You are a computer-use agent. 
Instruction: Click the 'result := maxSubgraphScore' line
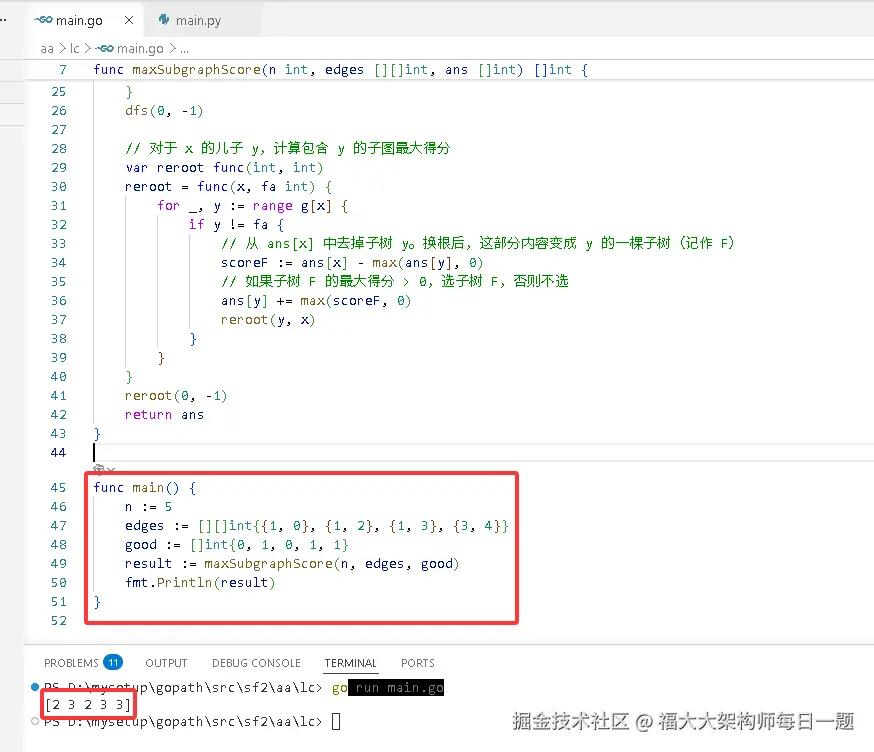coord(292,564)
